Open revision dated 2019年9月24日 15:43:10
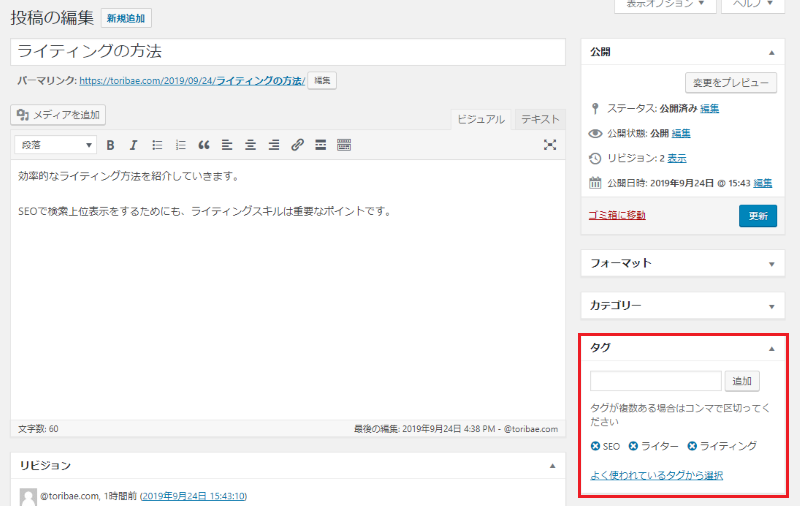This screenshot has width=800, height=506. pos(193,496)
